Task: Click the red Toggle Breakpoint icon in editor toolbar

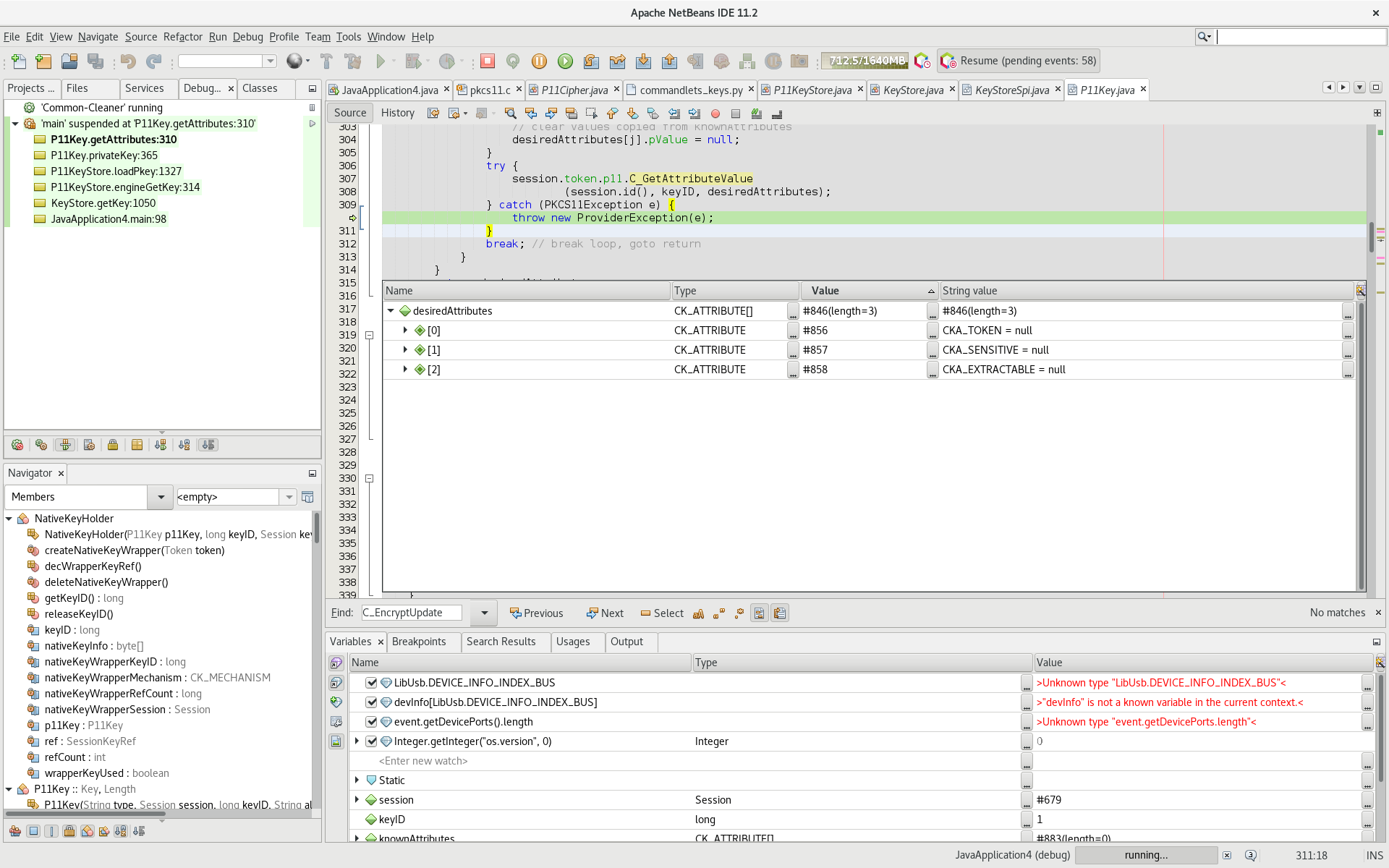Action: point(716,114)
